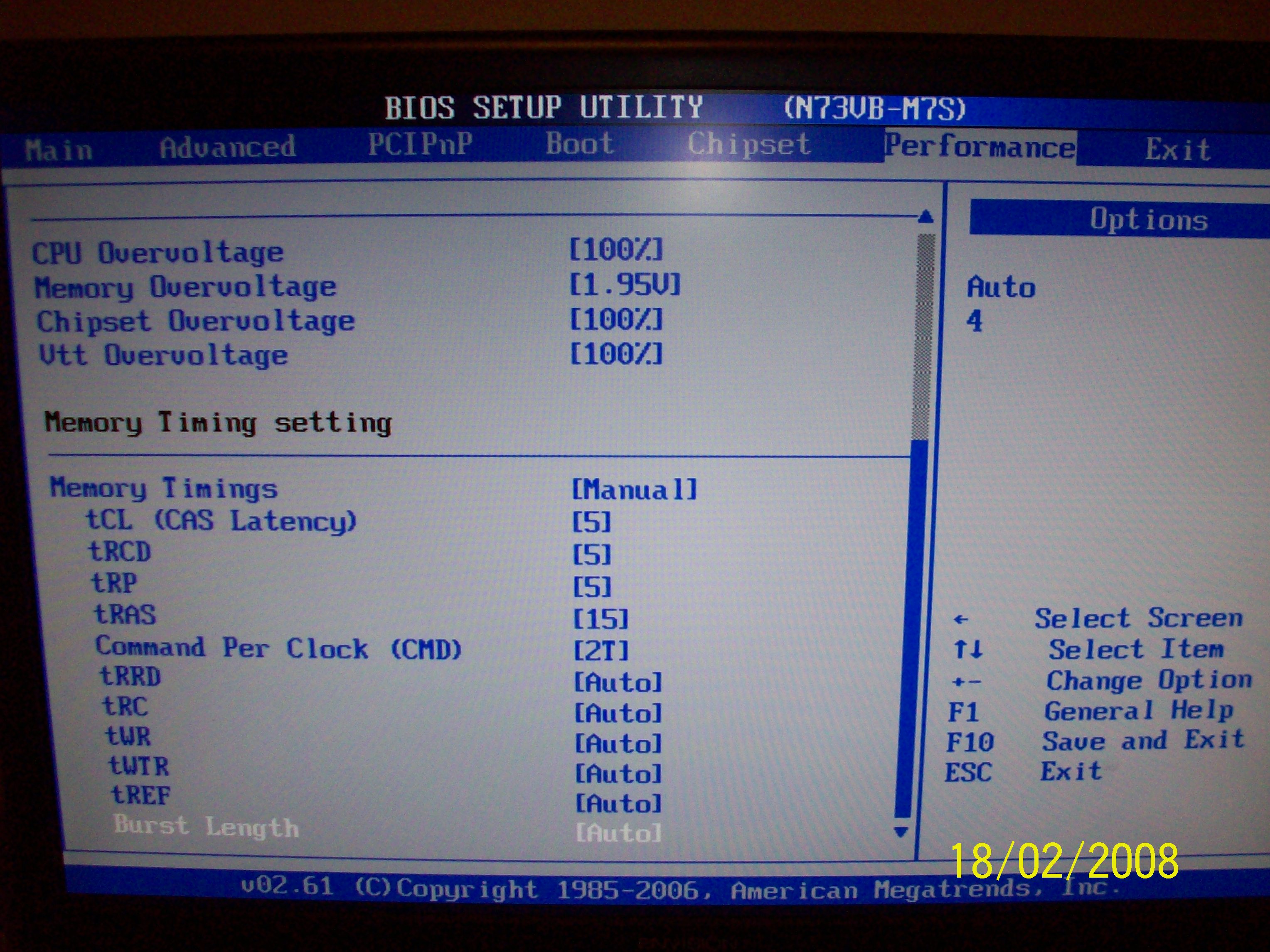
Task: Open the tCL CAS Latency [5] value
Action: 592,522
